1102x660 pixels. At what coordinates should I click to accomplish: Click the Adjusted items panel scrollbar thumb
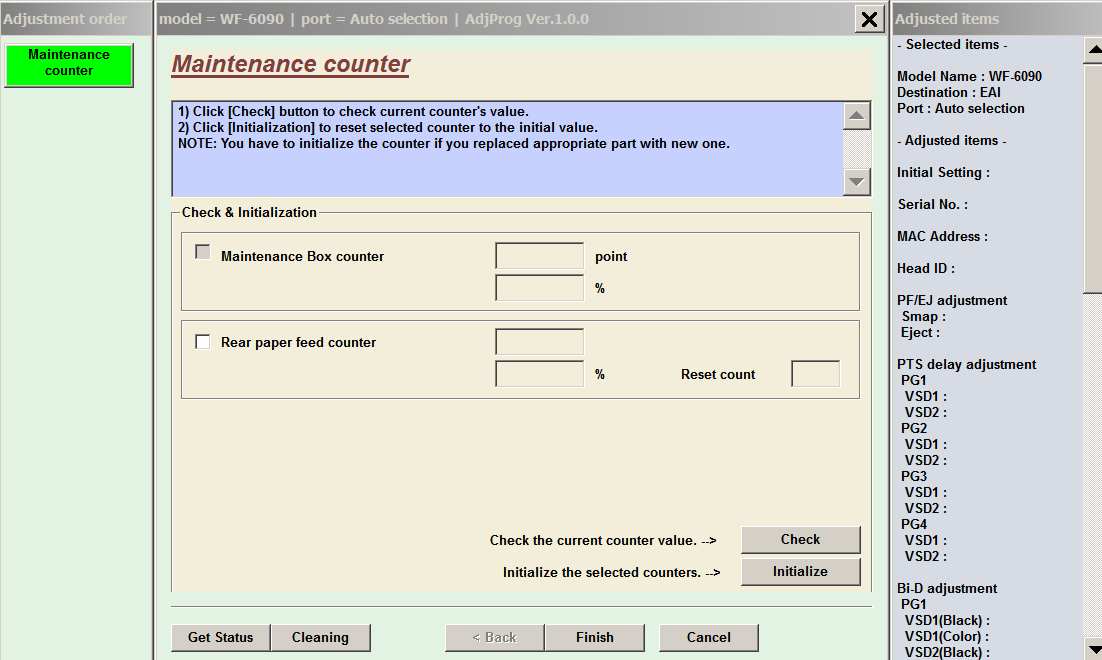tap(1094, 178)
